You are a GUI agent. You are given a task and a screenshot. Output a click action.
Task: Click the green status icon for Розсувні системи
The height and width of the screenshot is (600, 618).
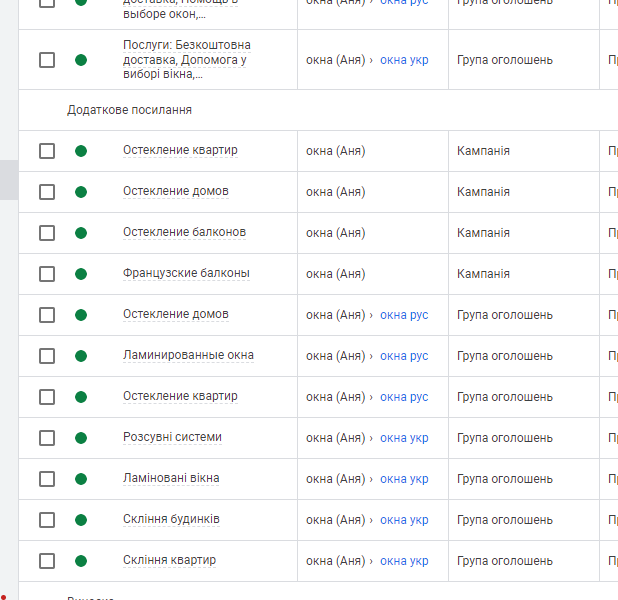point(81,438)
